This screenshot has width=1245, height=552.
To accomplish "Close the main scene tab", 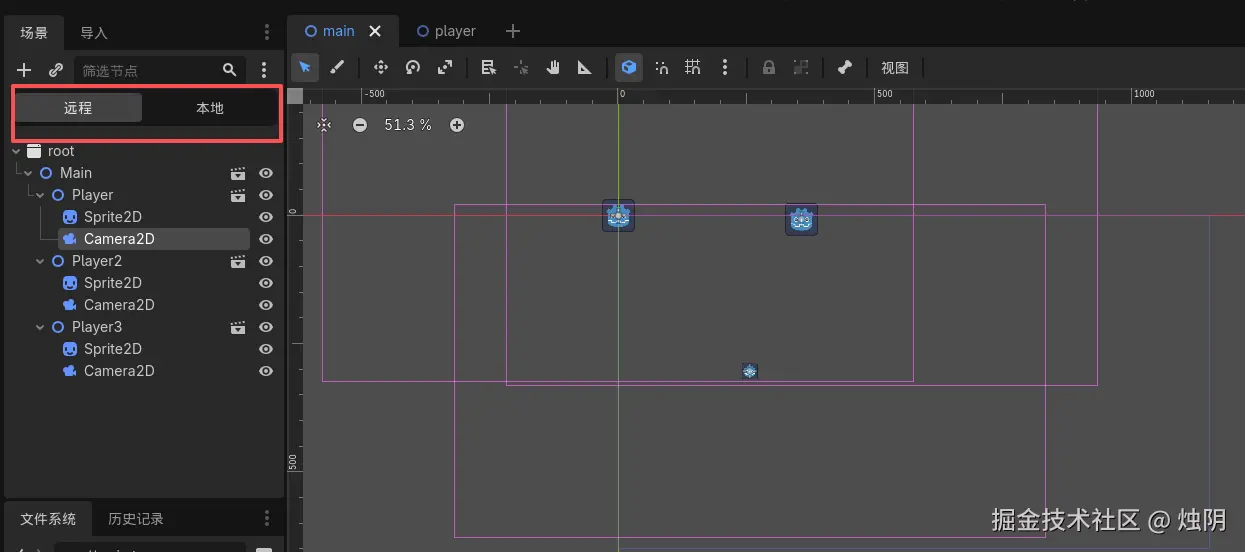I will point(375,31).
